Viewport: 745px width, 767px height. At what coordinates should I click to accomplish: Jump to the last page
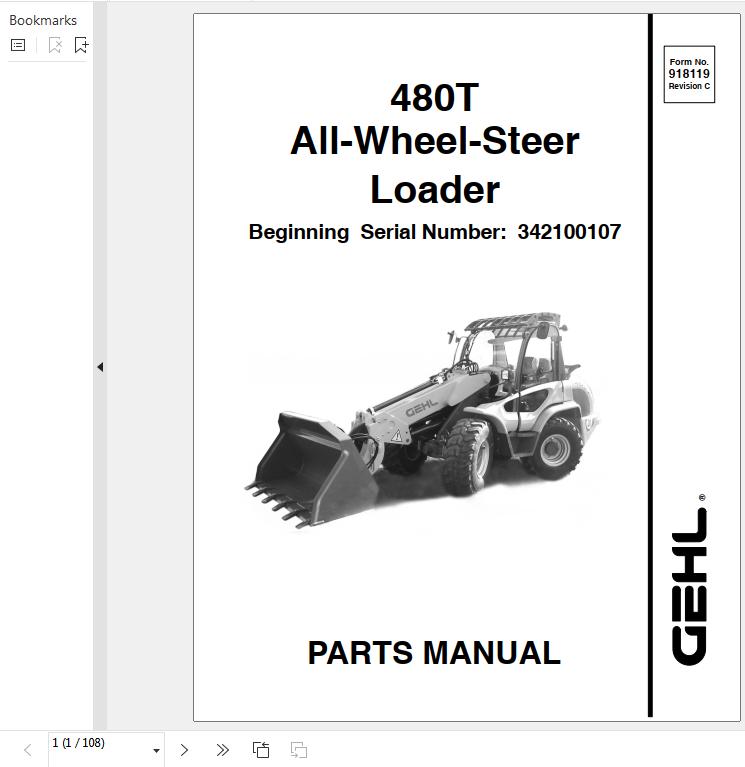pos(223,750)
